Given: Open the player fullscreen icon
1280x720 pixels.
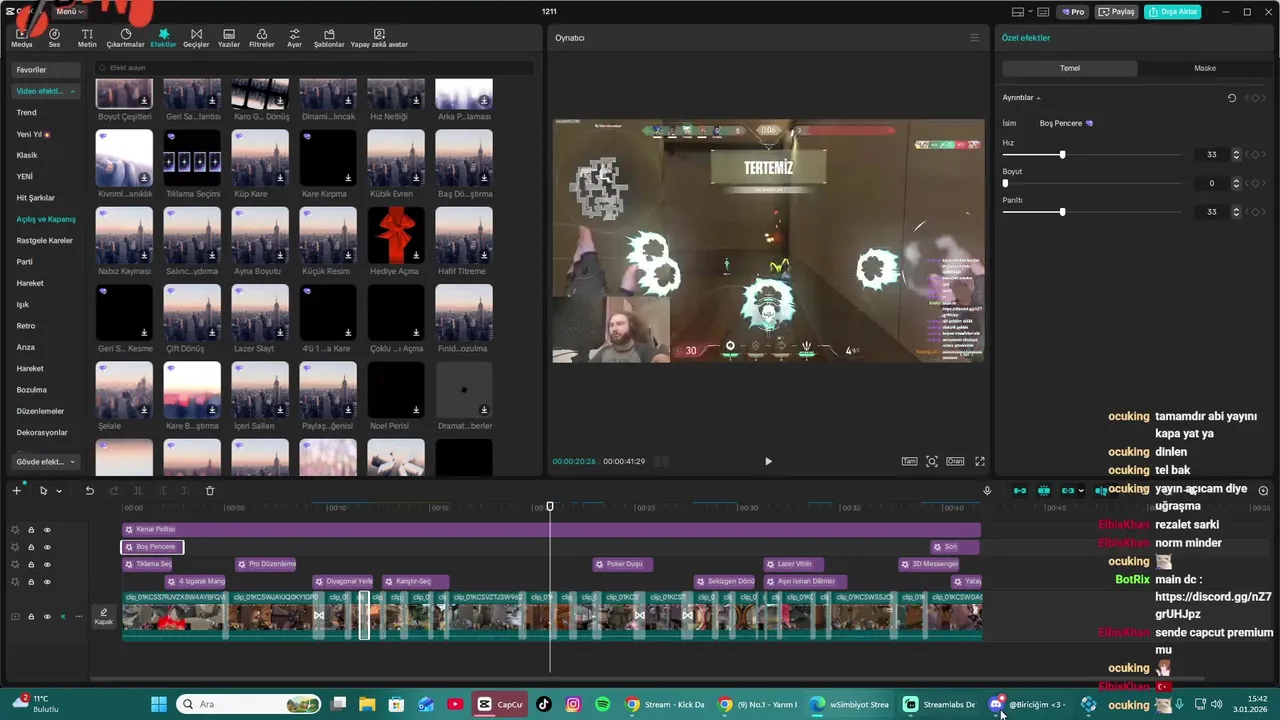Looking at the screenshot, I should [x=980, y=461].
